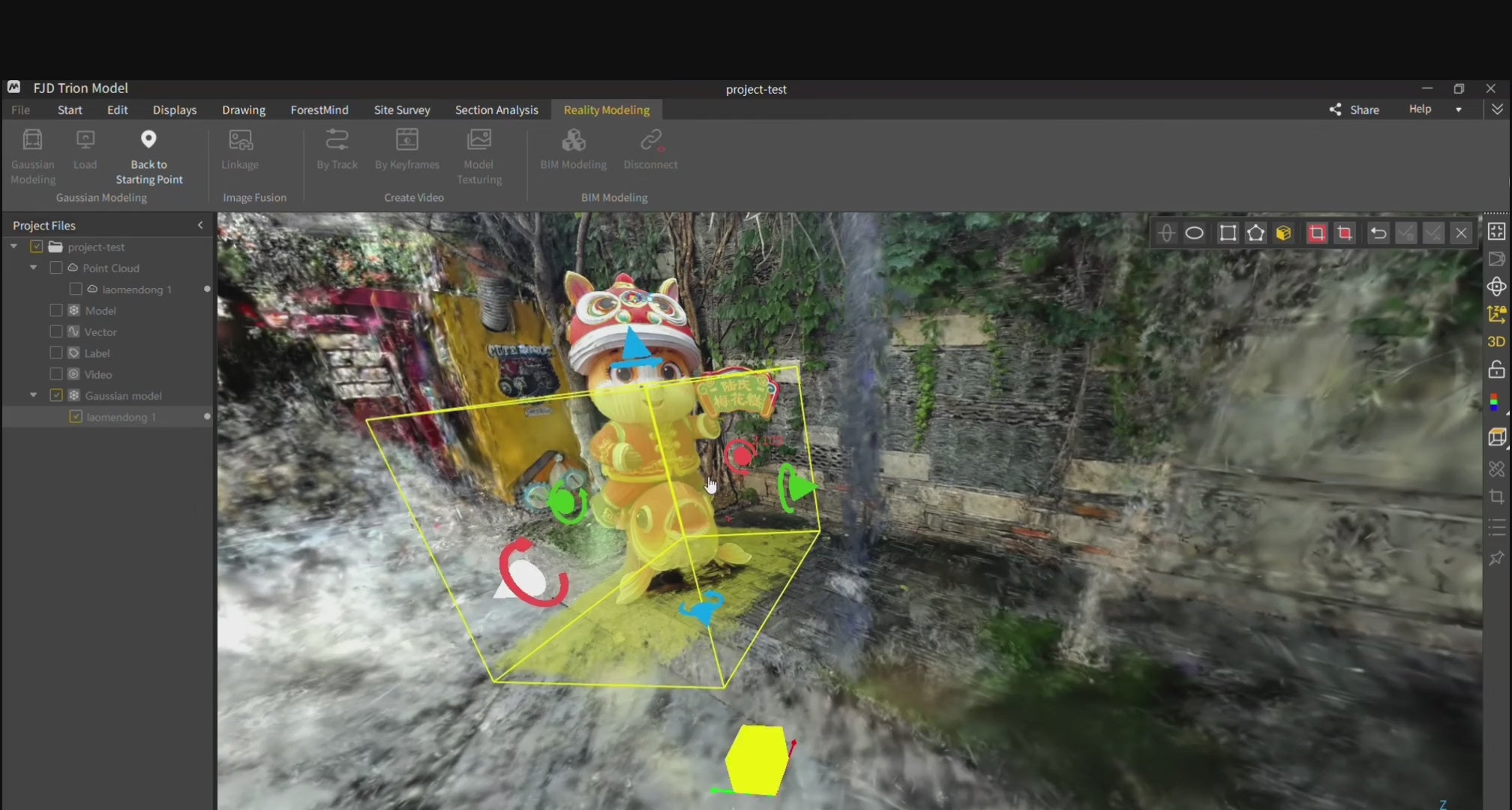Switch the 3D view mode button
The width and height of the screenshot is (1512, 810).
(x=1496, y=342)
